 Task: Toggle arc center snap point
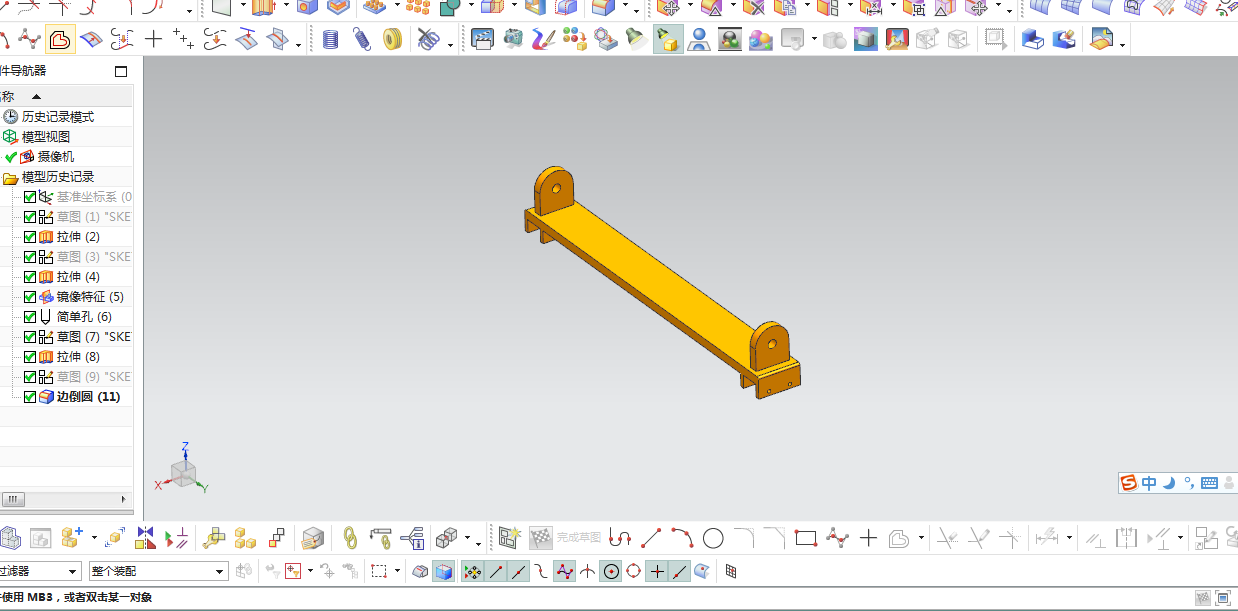tap(611, 571)
